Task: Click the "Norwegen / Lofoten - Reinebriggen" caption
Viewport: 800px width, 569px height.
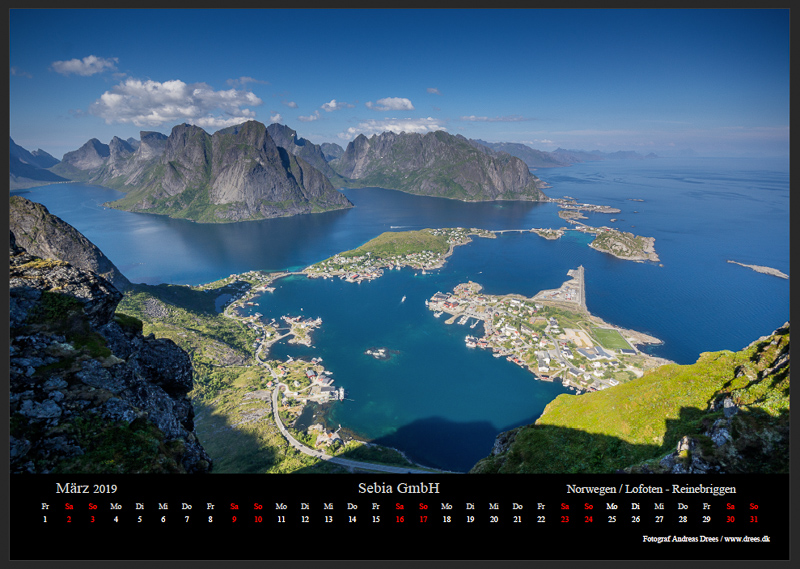Action: (651, 489)
